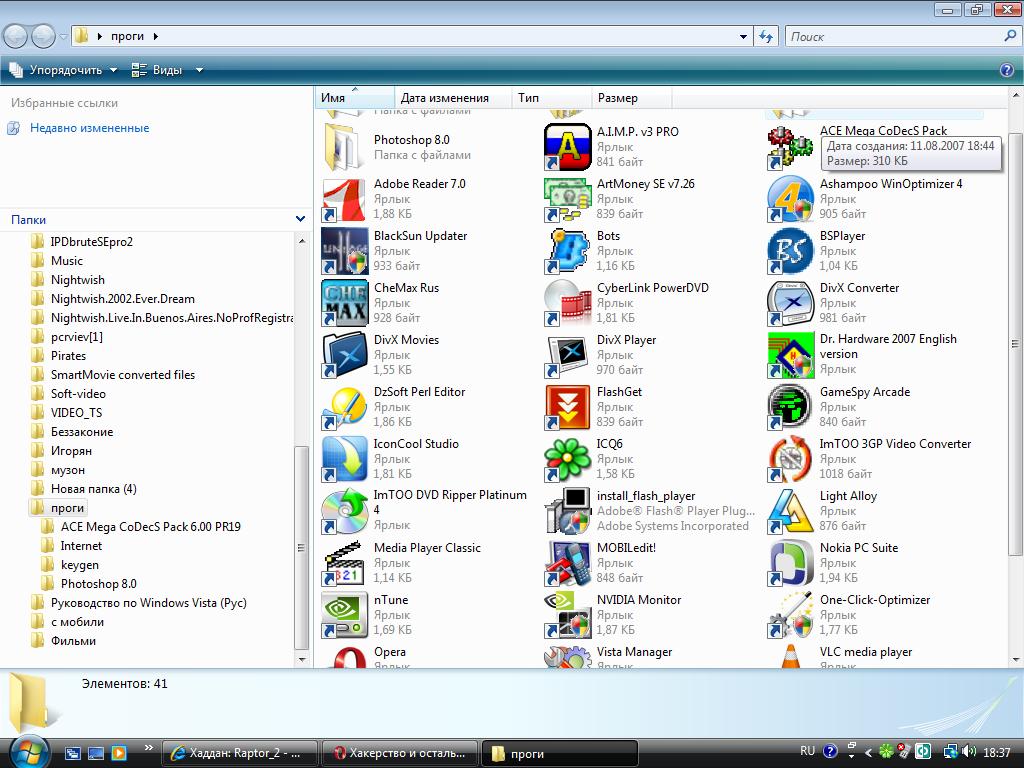
Task: Click the MOBILedit! icon
Action: [568, 564]
